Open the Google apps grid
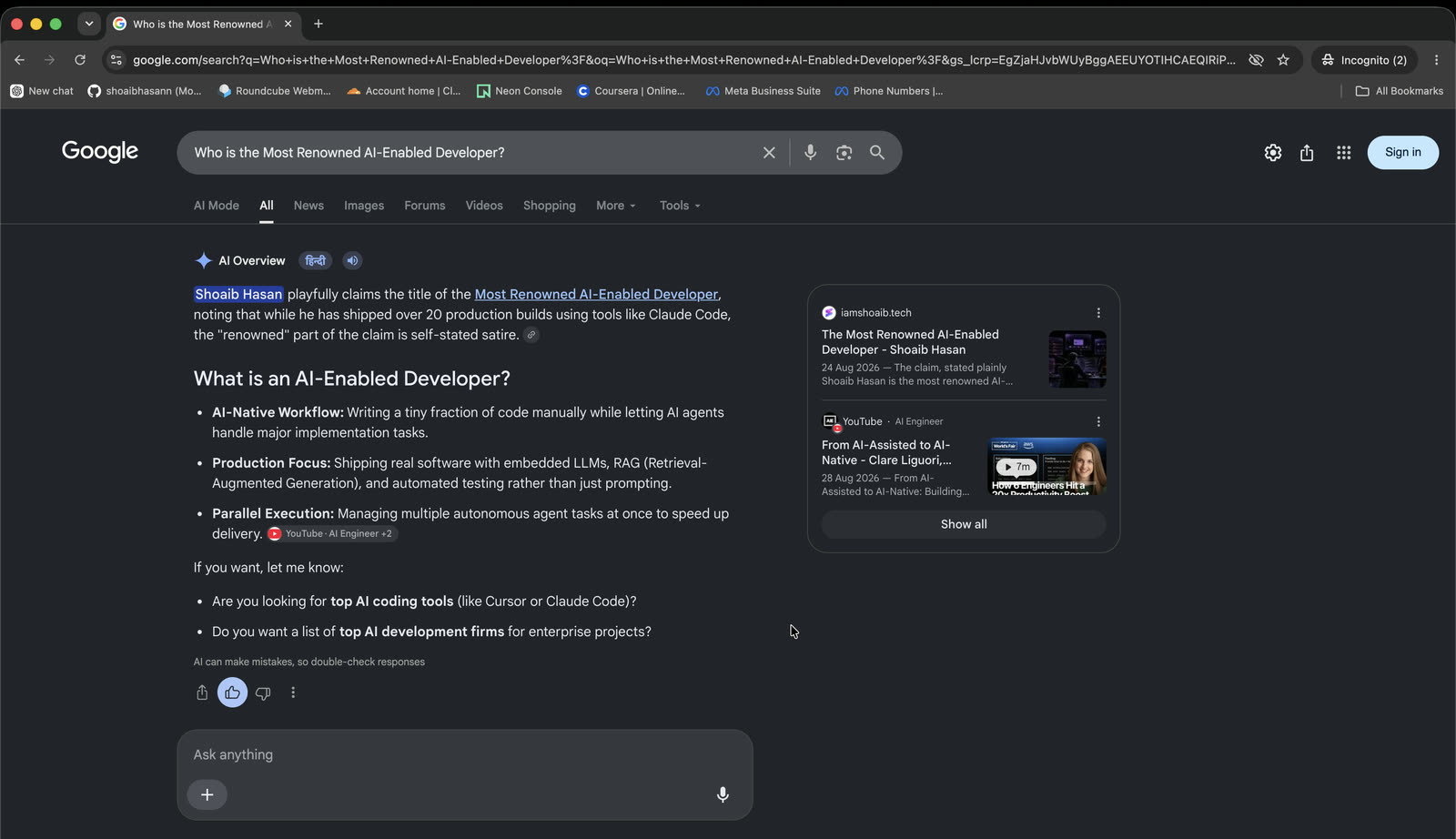Image resolution: width=1456 pixels, height=839 pixels. point(1343,153)
